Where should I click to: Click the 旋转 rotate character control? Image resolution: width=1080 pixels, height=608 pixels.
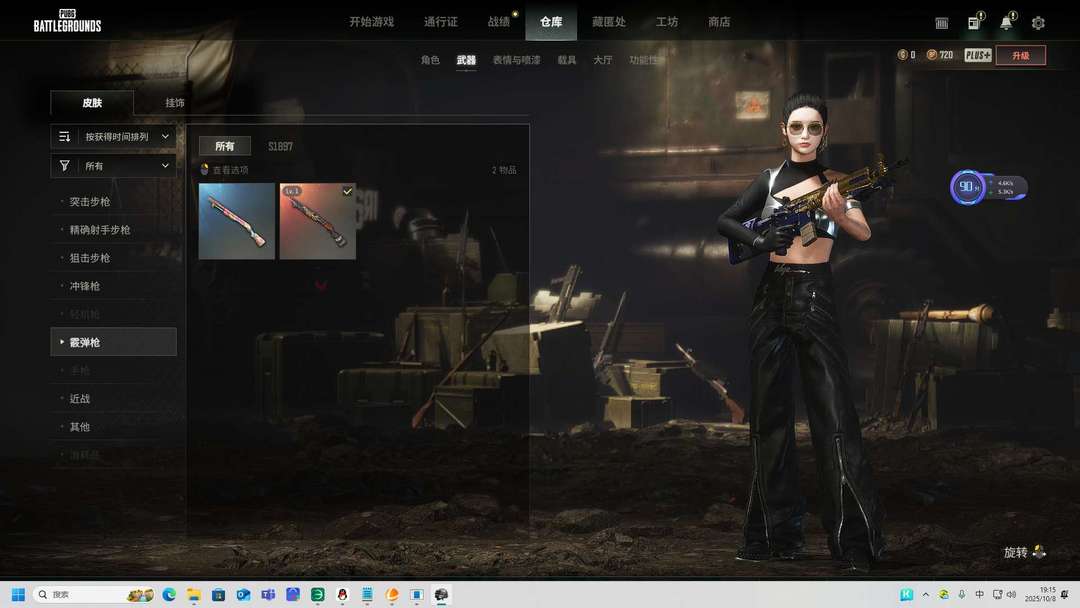pos(1025,552)
